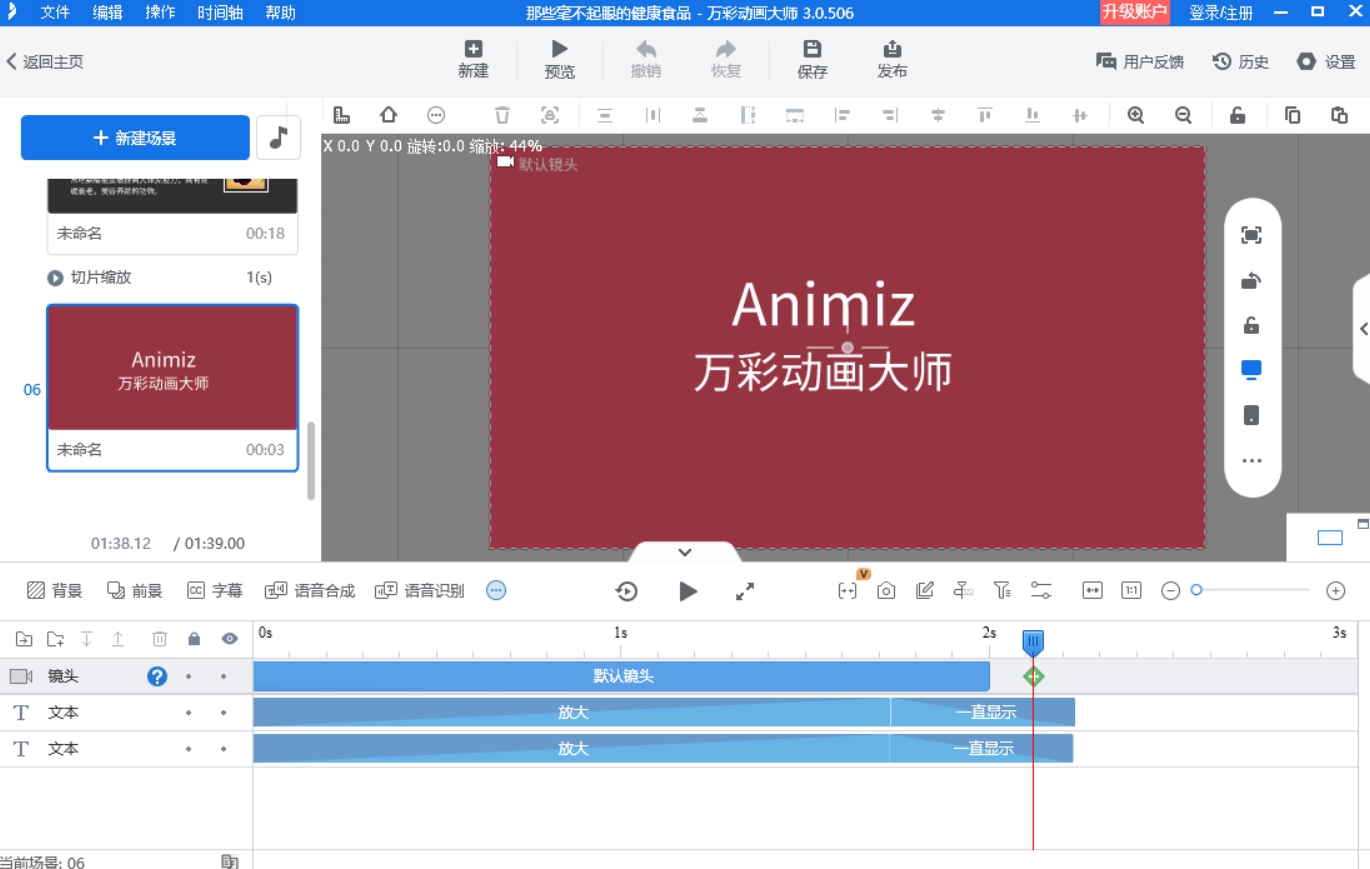Screen dimensions: 1370x869
Task: Collapse timeline with the down chevron
Action: click(x=685, y=552)
